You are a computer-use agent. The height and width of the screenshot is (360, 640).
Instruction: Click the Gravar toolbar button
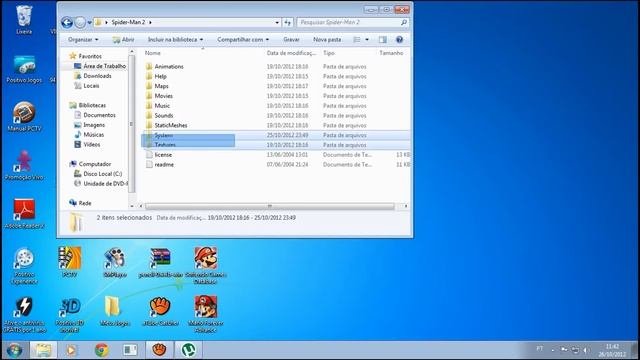coord(291,40)
